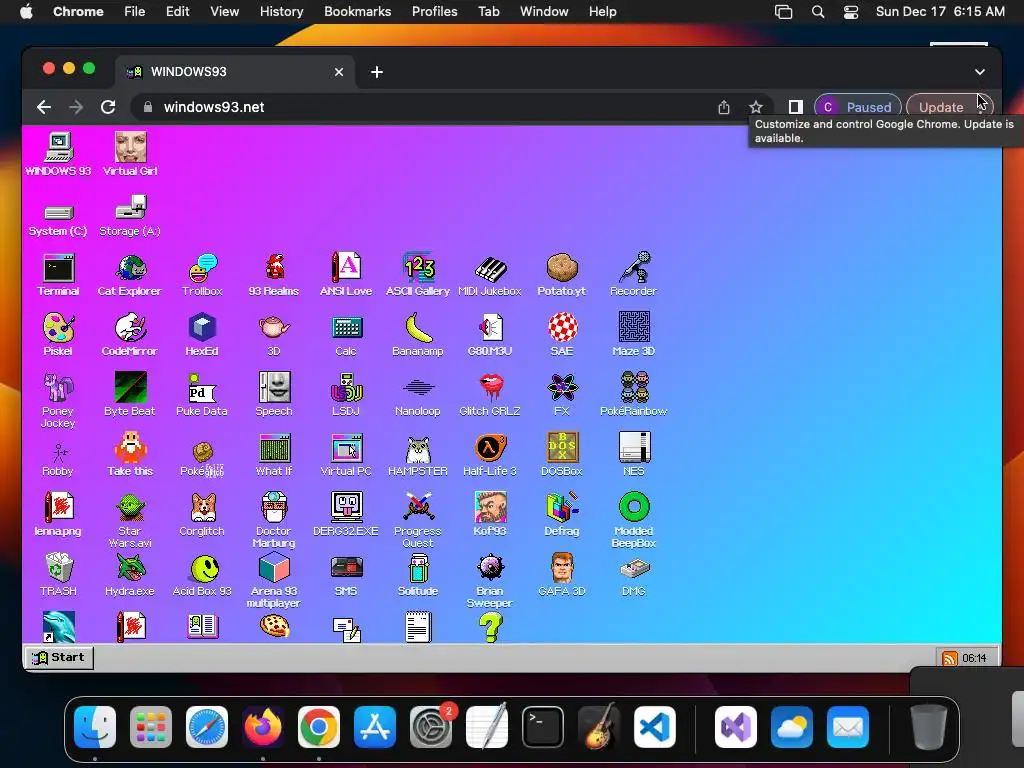
Task: Click the Windows 93 Start button
Action: pyautogui.click(x=59, y=658)
